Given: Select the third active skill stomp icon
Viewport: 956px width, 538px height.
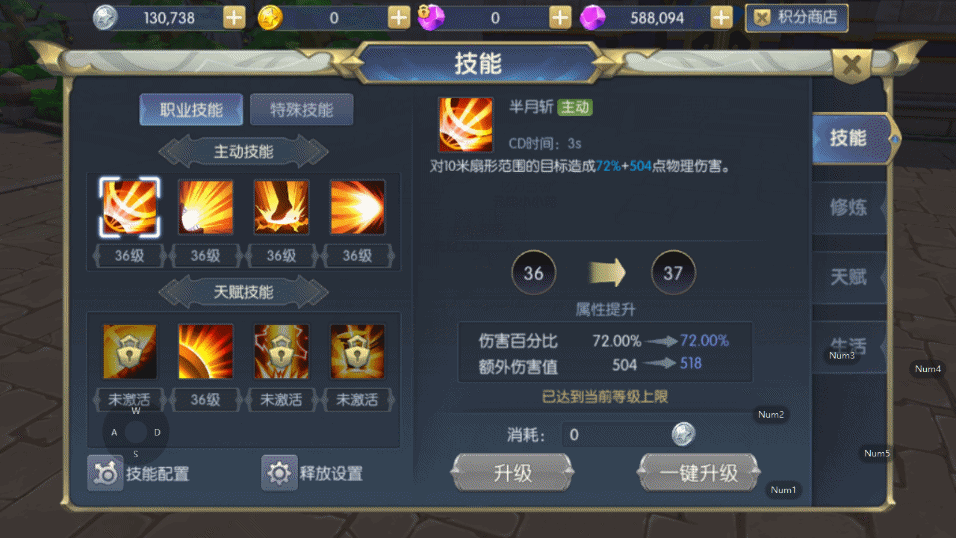Looking at the screenshot, I should (281, 207).
